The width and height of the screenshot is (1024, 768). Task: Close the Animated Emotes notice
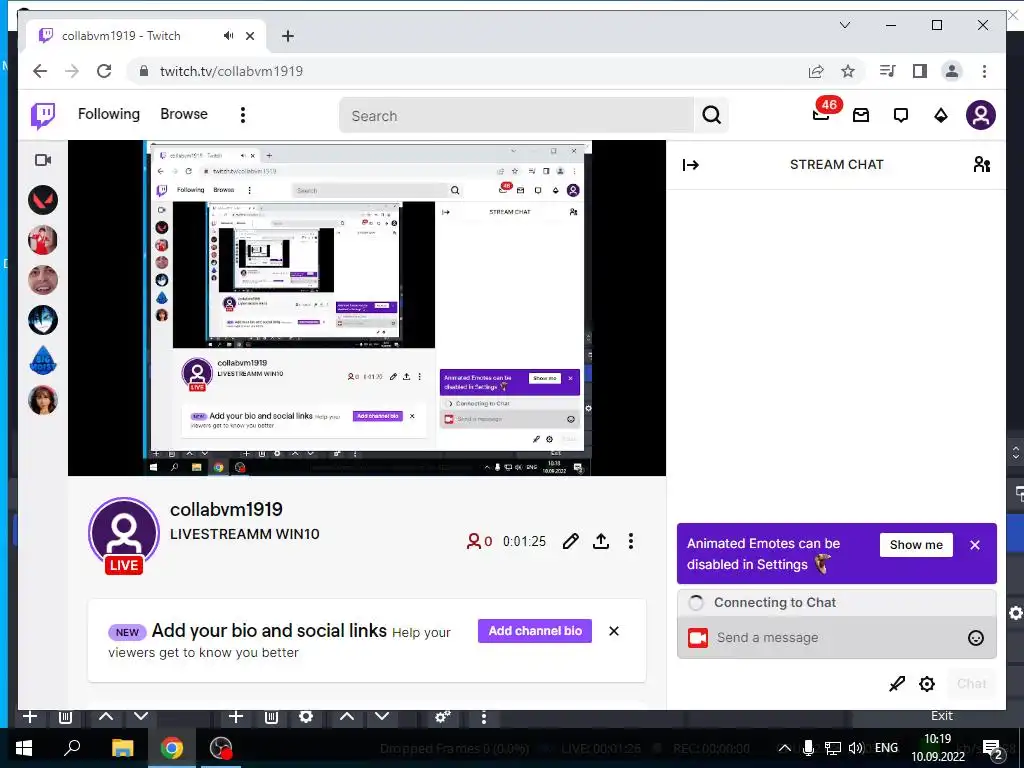click(975, 545)
